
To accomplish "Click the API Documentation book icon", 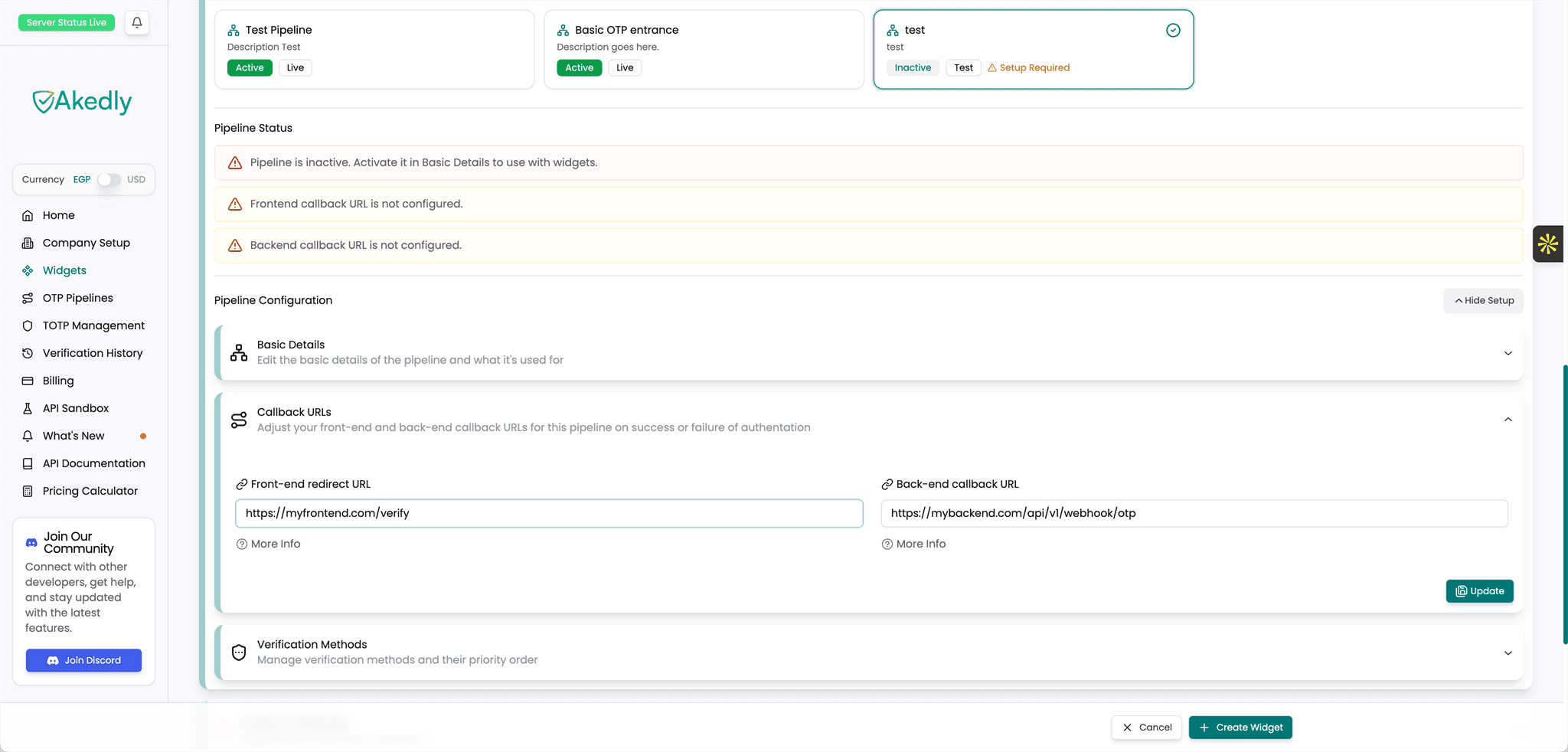I will tap(28, 463).
